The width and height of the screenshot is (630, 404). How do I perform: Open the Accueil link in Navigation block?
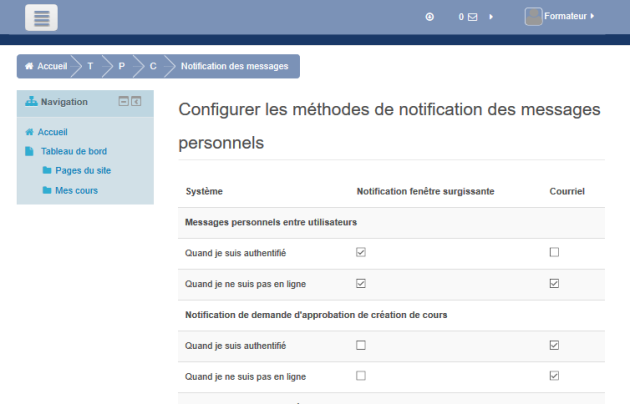[52, 132]
